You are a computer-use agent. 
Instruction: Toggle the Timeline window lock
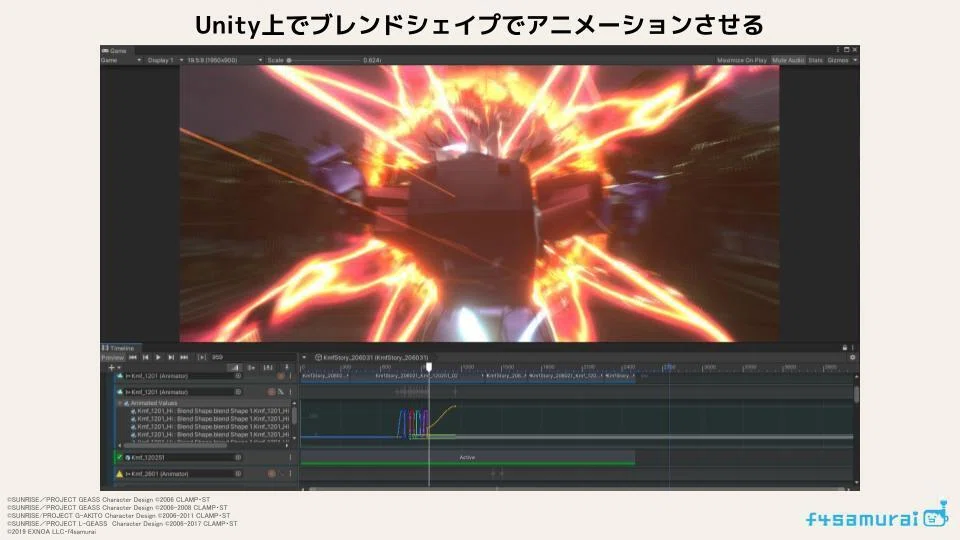(x=845, y=348)
